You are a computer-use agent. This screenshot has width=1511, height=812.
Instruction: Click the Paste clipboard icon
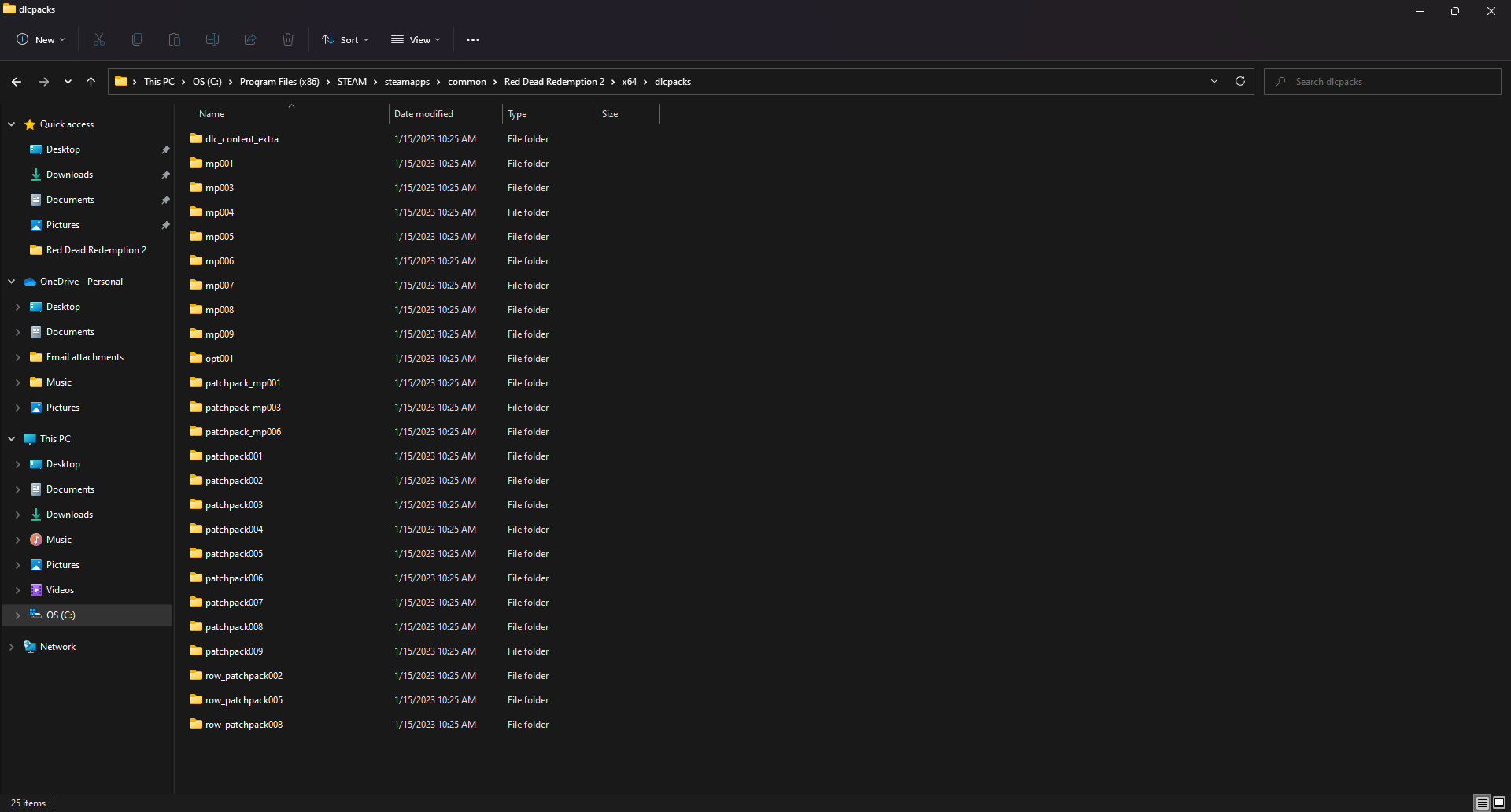pyautogui.click(x=175, y=39)
